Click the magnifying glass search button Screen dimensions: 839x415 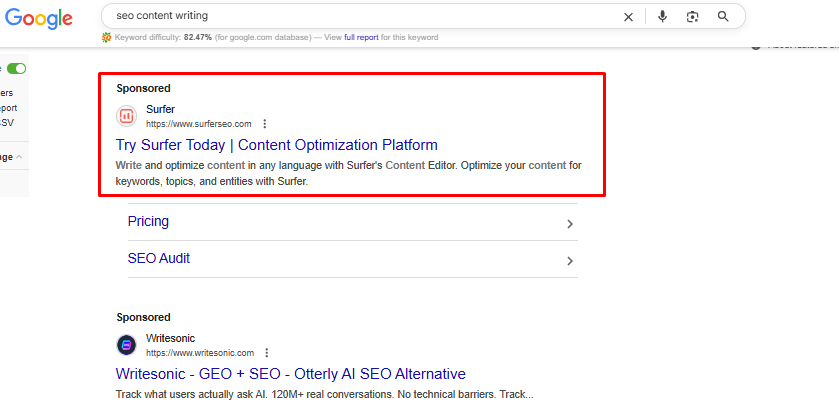click(723, 17)
